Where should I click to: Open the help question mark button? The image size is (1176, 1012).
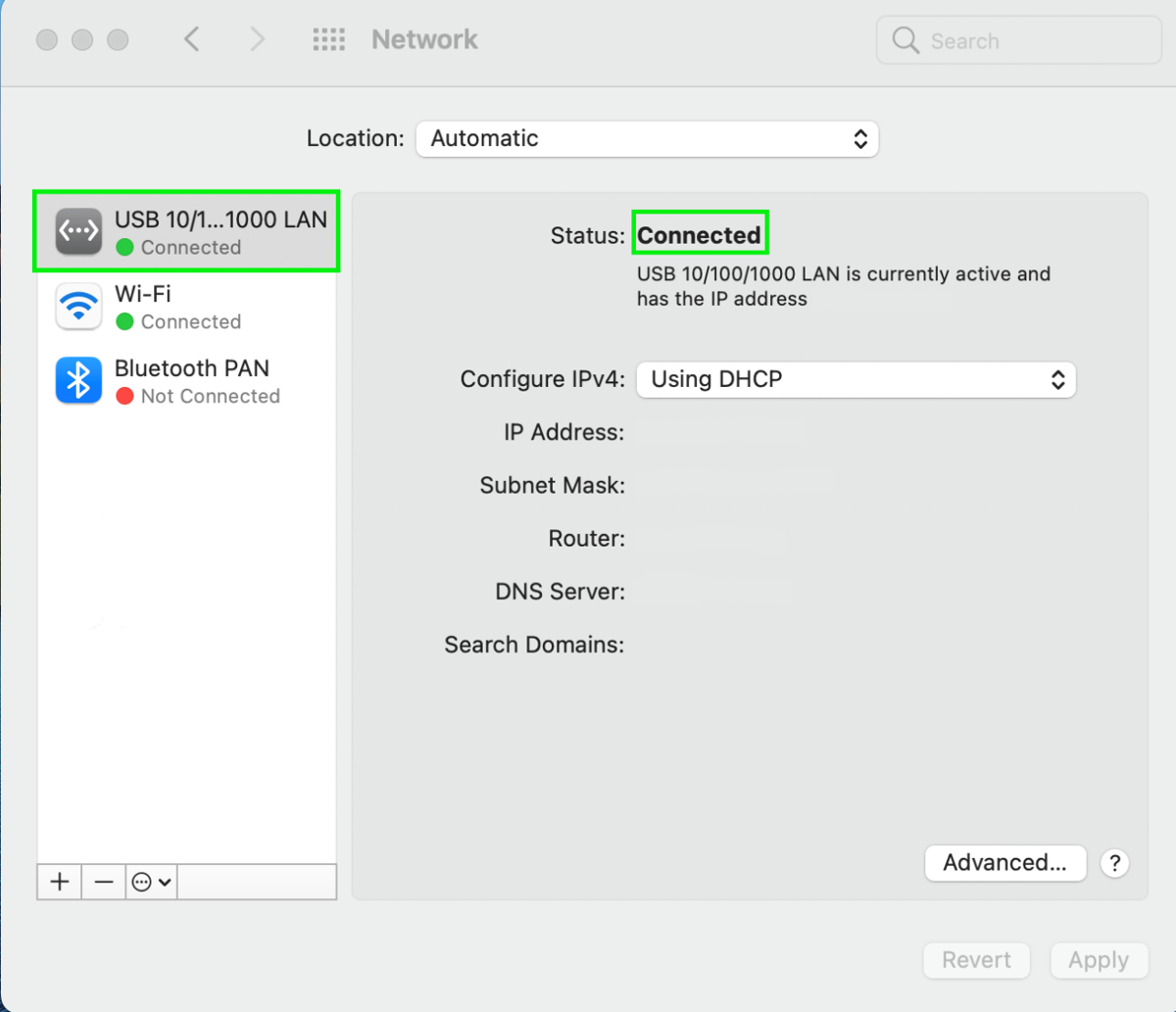click(1115, 863)
